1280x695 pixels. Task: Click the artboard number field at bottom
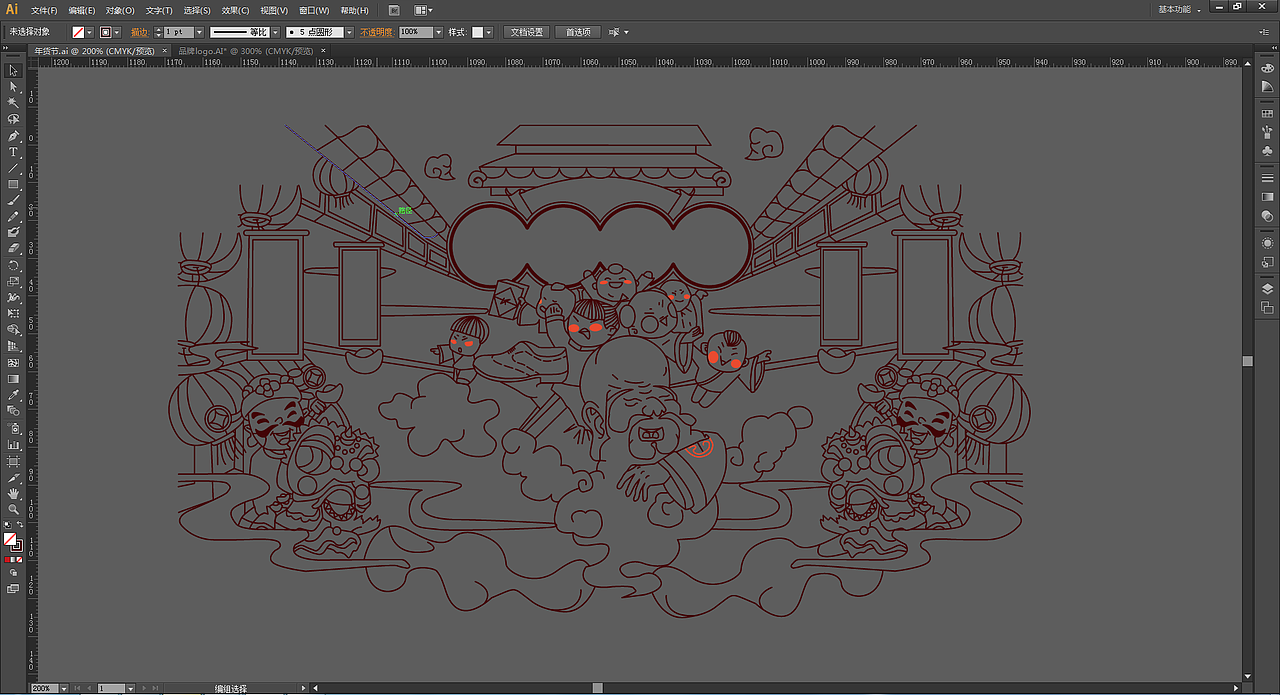click(111, 689)
